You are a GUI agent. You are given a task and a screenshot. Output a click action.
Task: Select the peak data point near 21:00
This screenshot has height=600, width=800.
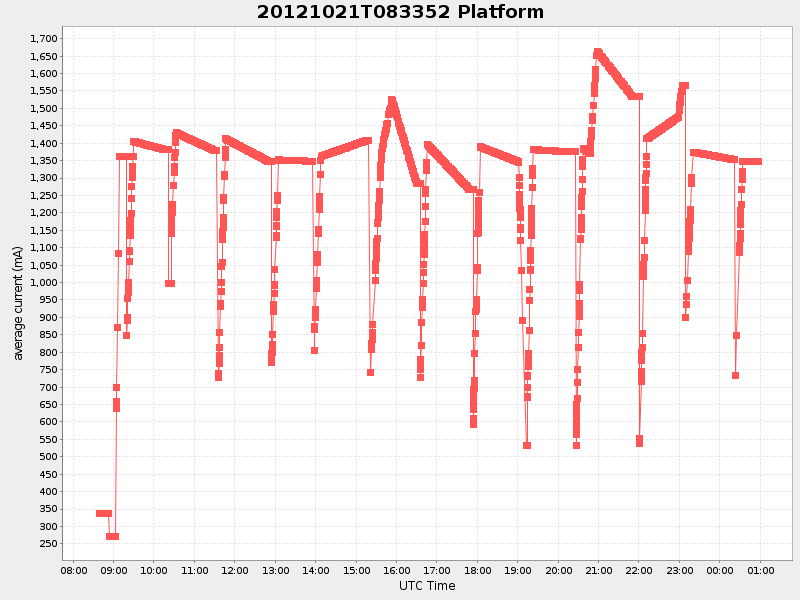[599, 48]
